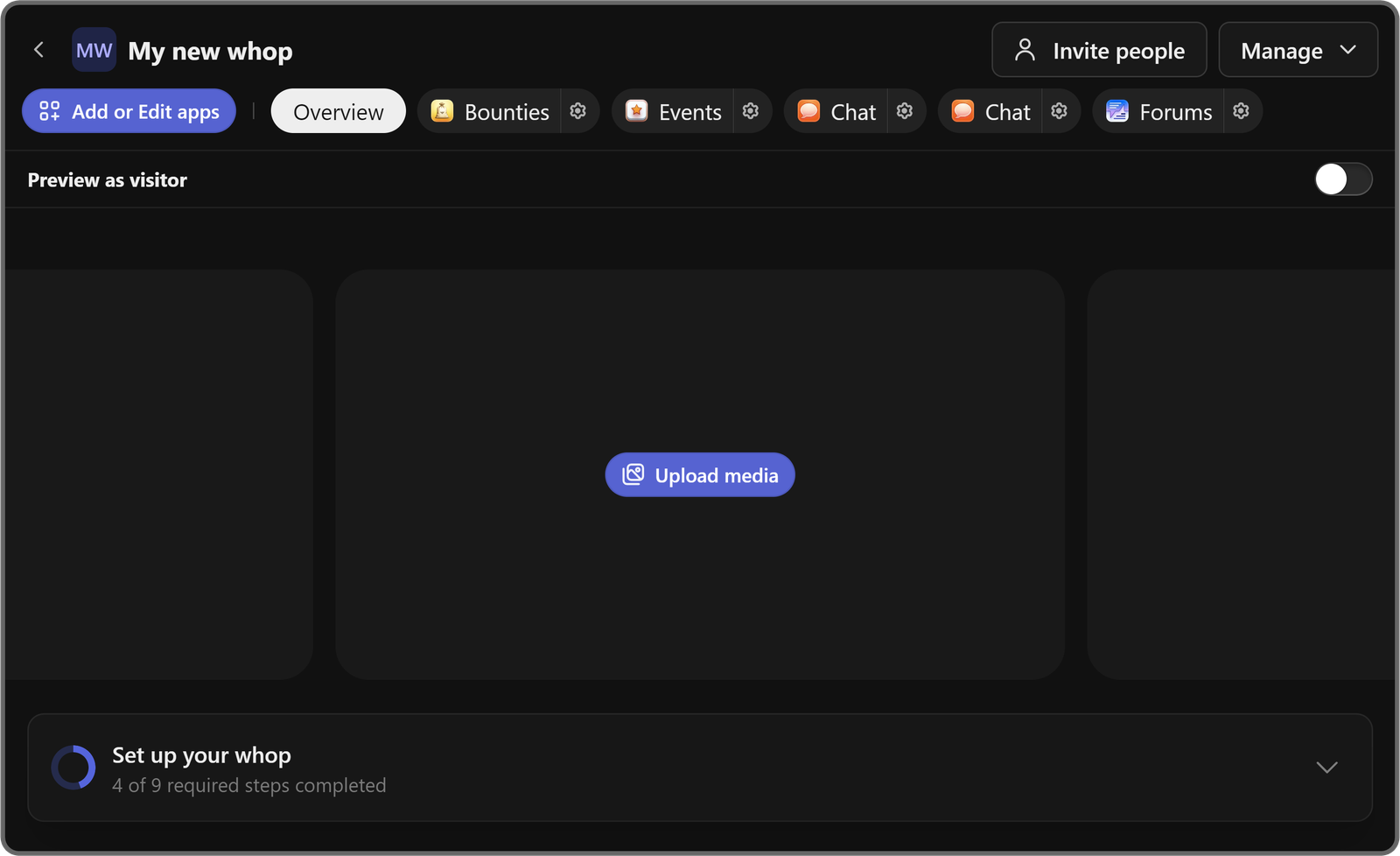This screenshot has width=1400, height=856.
Task: Click the person icon on Invite people
Action: point(1024,50)
